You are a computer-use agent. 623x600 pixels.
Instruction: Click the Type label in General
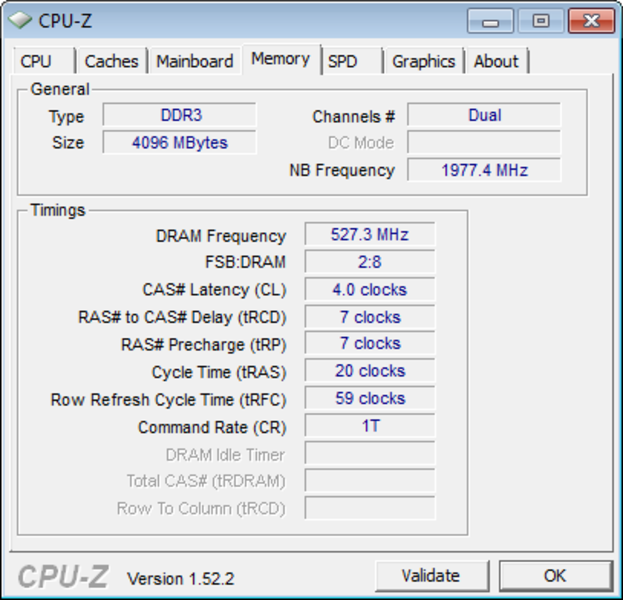tap(66, 117)
